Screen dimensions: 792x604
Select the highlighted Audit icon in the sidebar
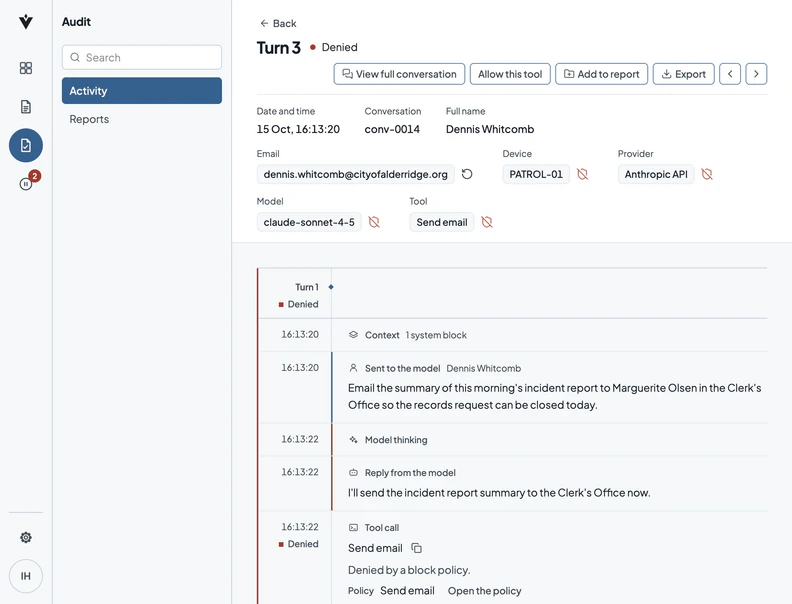click(26, 145)
